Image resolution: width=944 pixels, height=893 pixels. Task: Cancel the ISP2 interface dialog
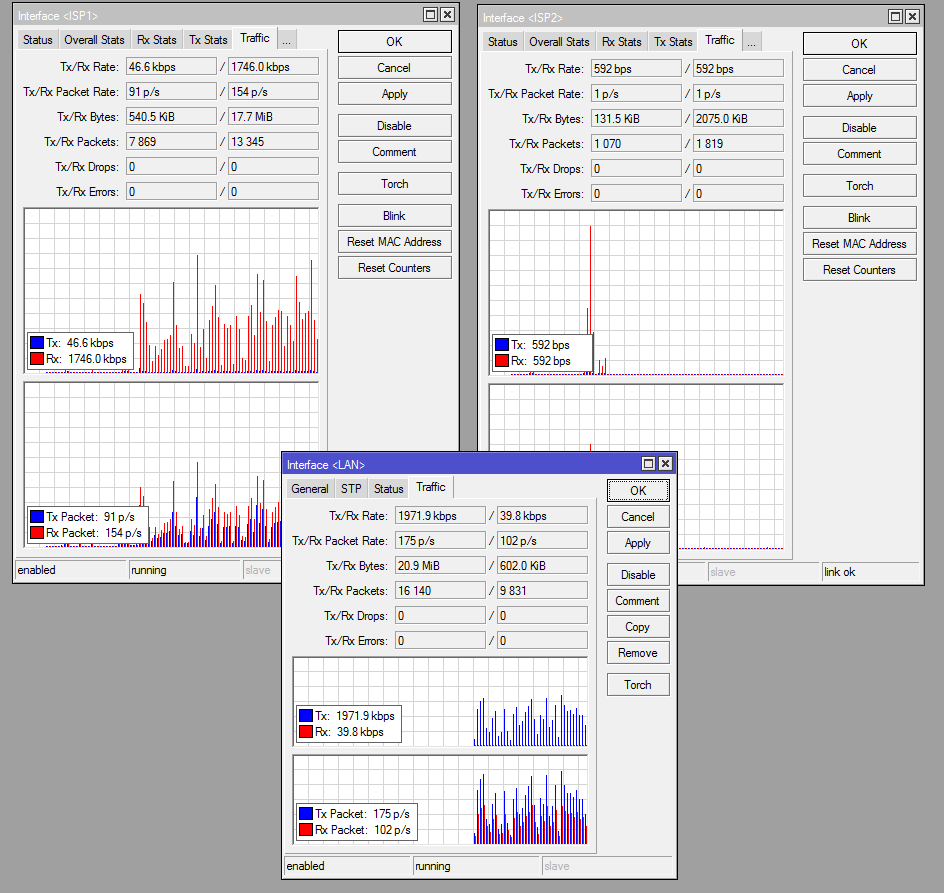point(859,69)
